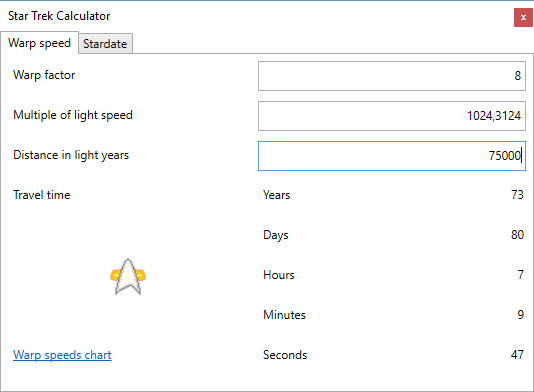Click the Days value 80

517,235
